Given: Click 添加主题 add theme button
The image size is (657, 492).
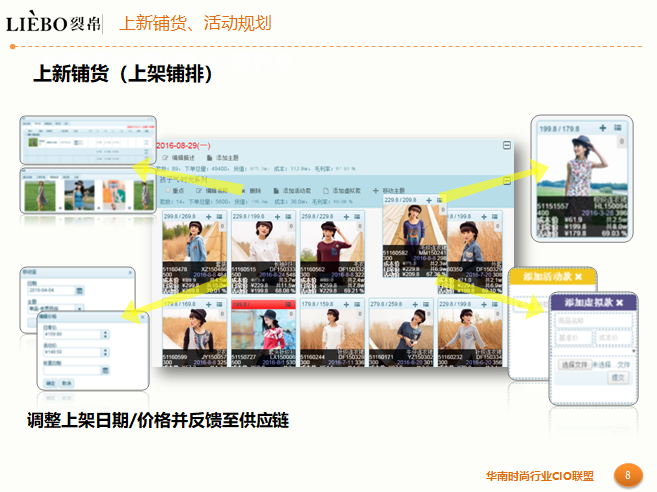Looking at the screenshot, I should [x=222, y=158].
